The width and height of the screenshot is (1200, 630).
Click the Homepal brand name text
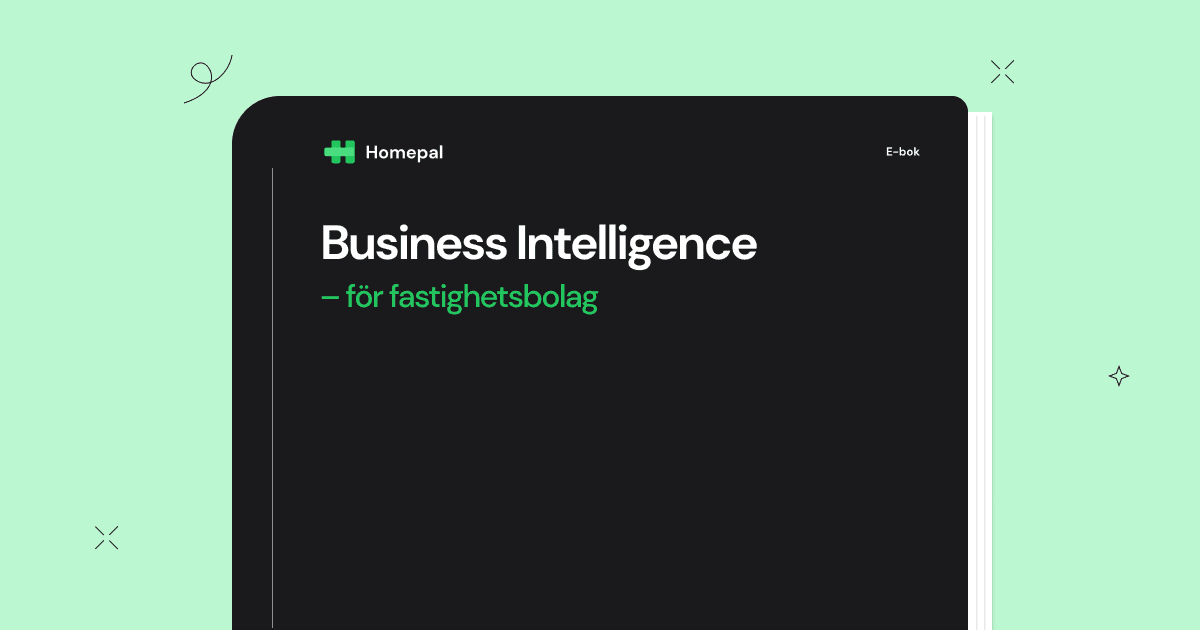(x=404, y=153)
